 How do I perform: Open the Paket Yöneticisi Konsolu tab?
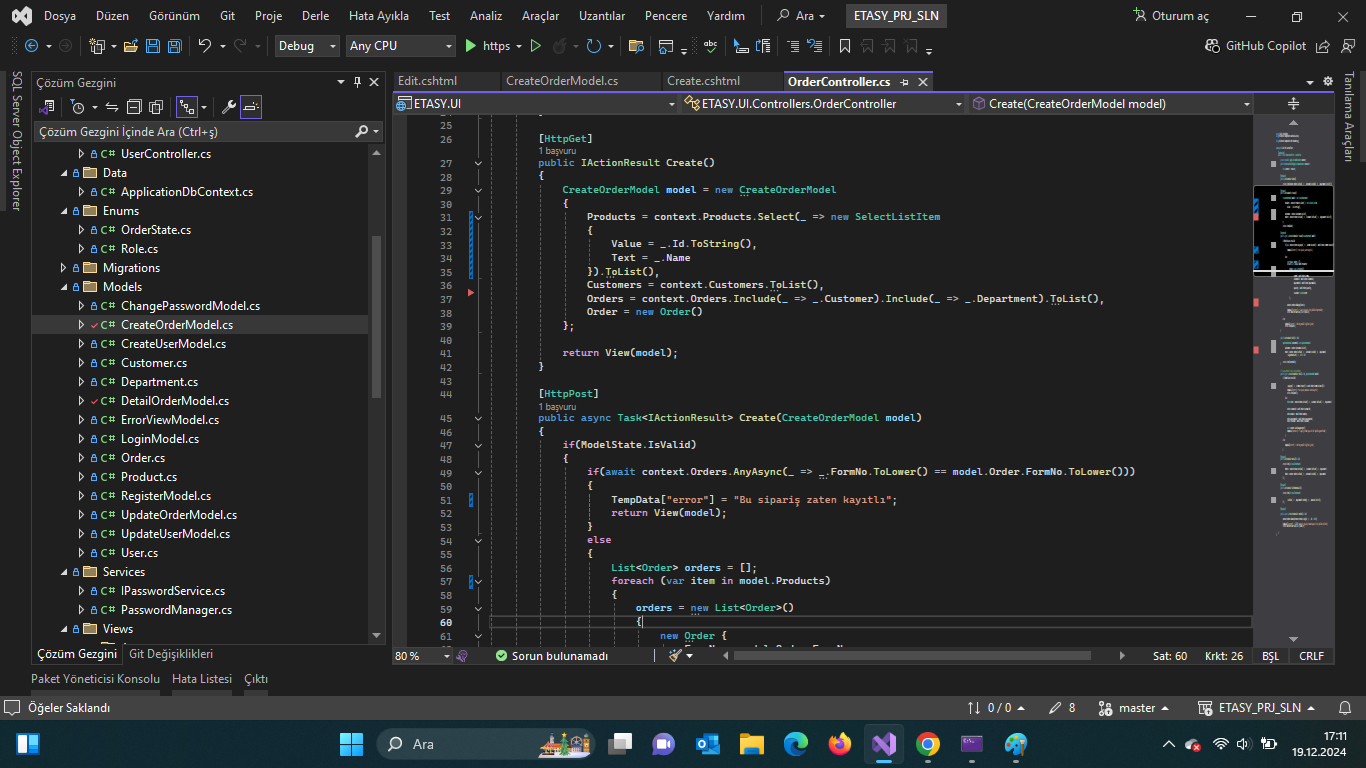[95, 679]
